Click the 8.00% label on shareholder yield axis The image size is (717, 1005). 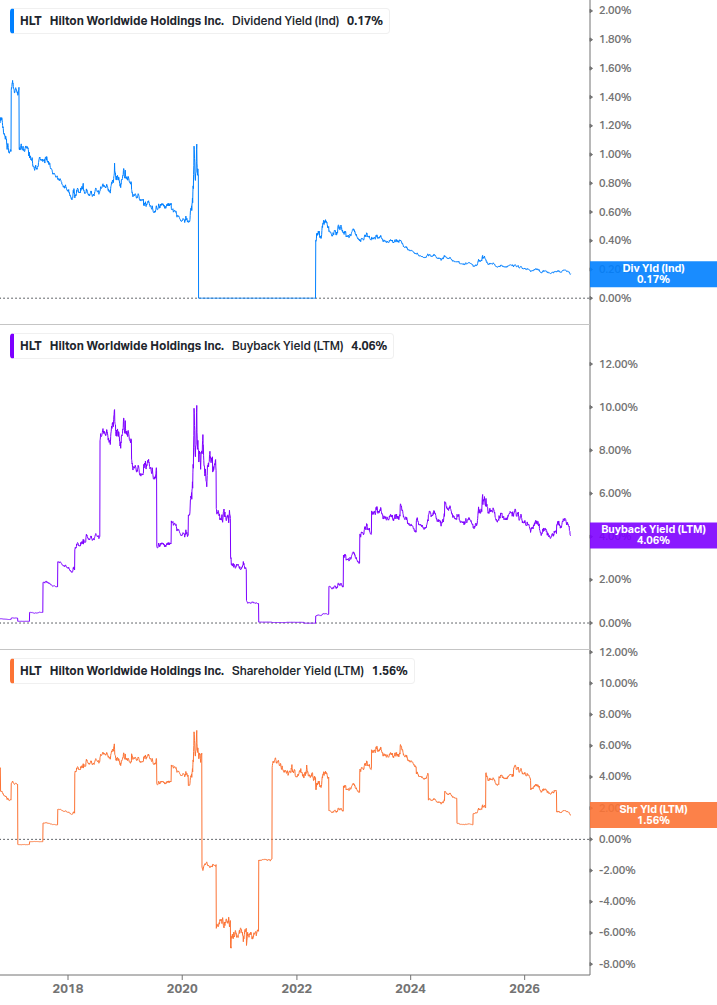tap(615, 715)
